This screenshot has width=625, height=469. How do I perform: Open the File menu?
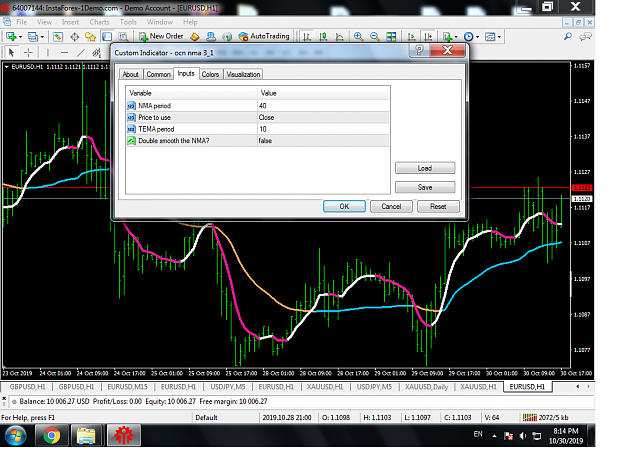click(22, 22)
